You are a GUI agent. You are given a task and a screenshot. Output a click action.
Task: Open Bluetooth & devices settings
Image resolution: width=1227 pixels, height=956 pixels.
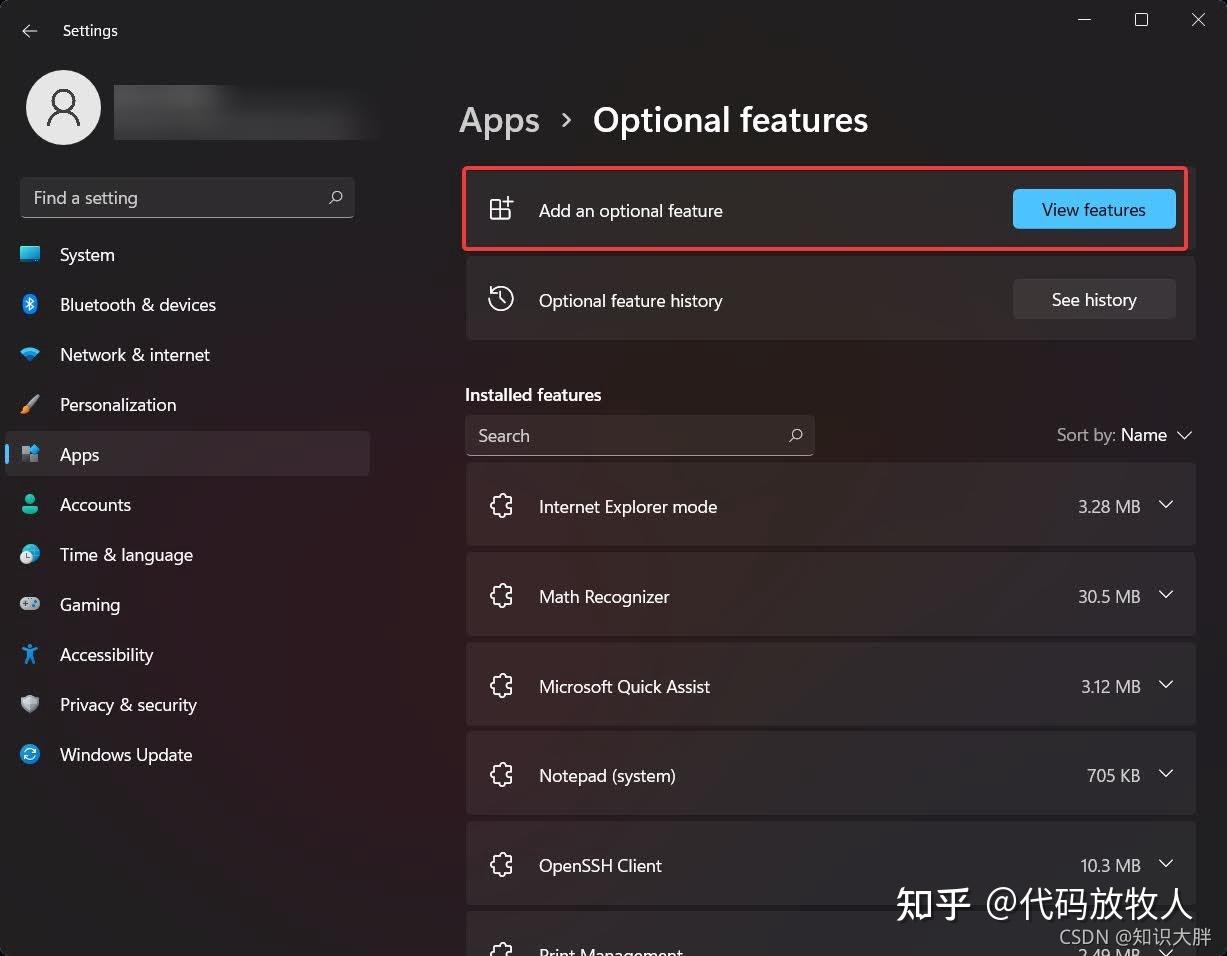tap(31, 305)
